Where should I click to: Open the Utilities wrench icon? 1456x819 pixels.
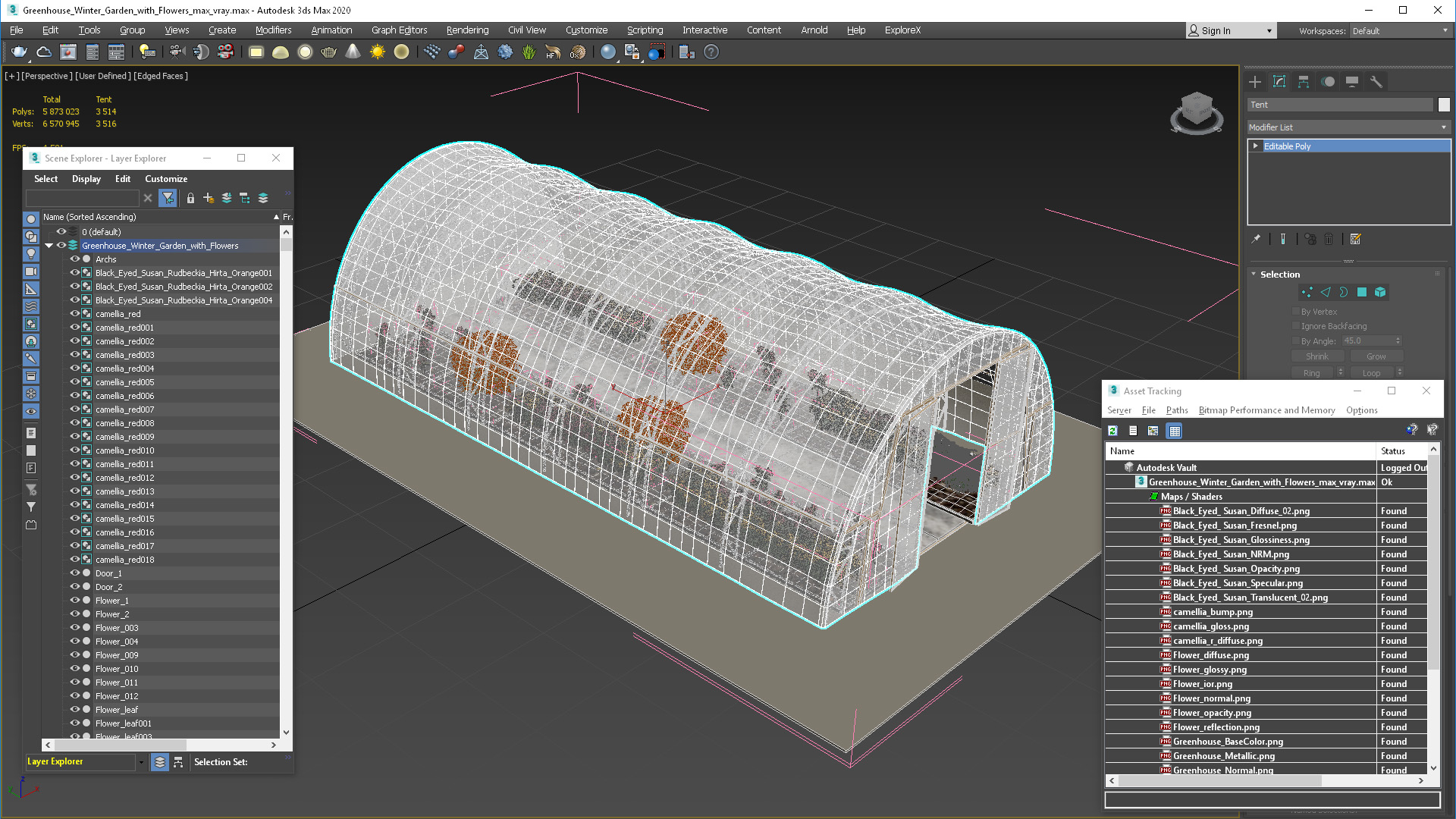(x=1376, y=82)
